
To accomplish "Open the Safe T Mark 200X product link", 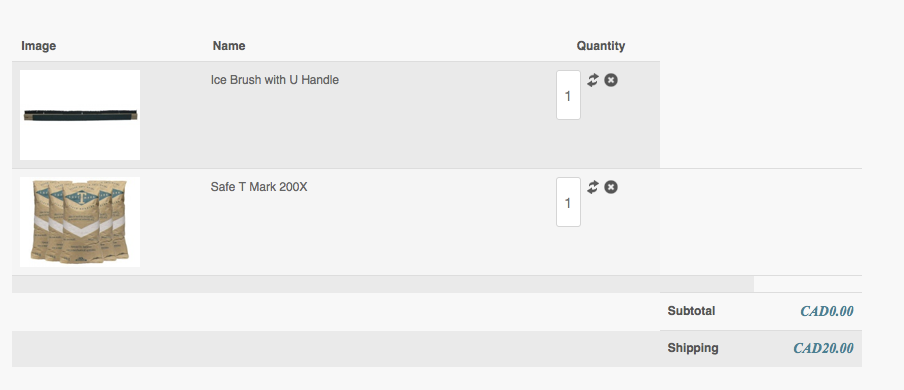I will (x=259, y=187).
